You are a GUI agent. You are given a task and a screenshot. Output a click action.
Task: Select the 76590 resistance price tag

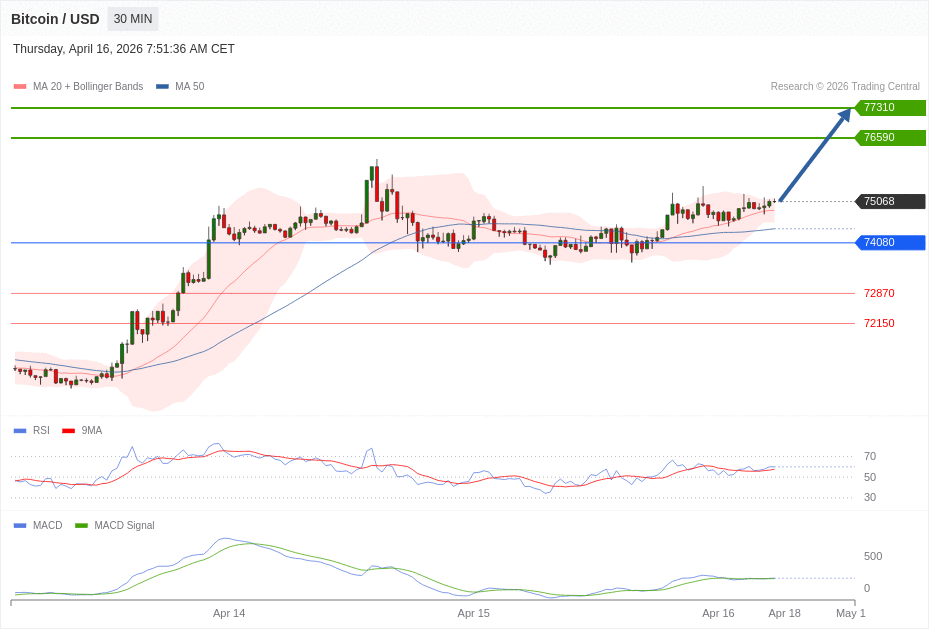pos(890,138)
